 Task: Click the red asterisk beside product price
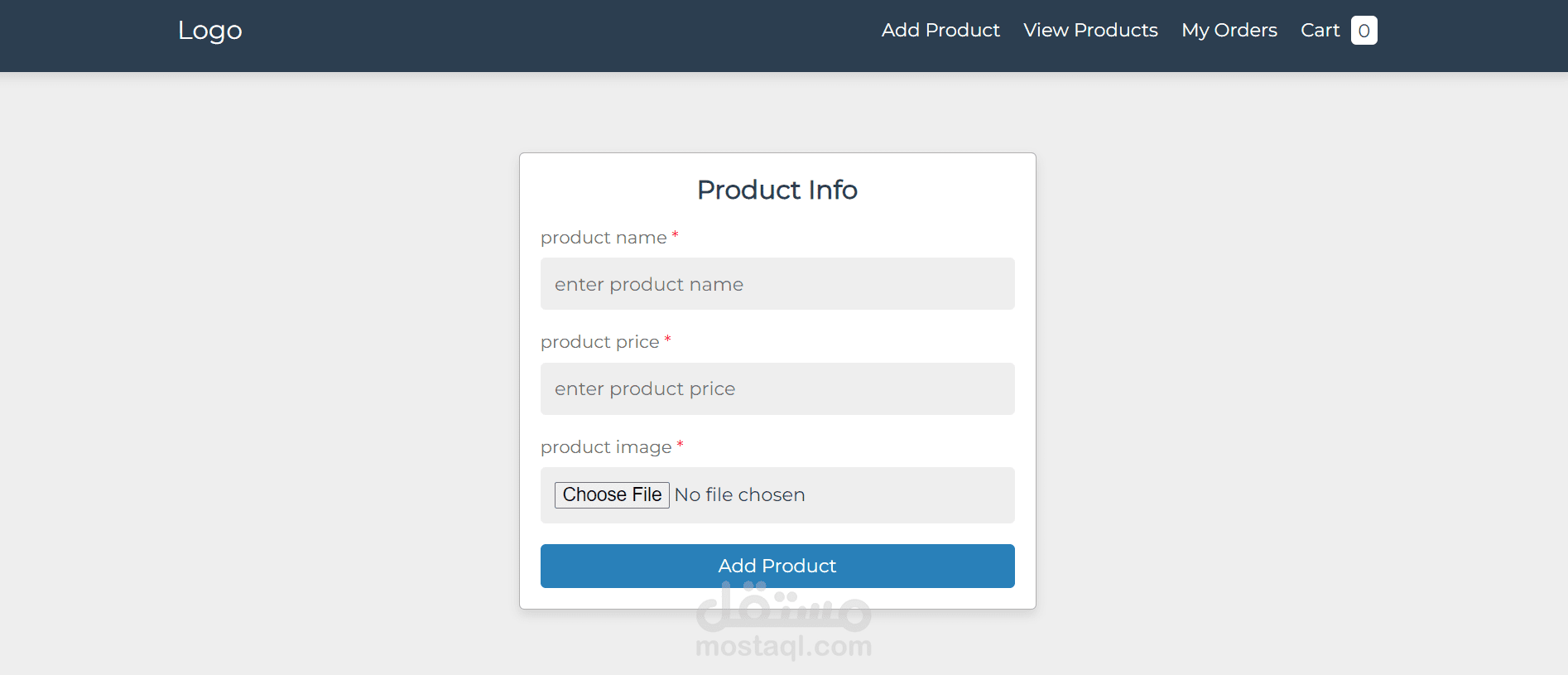pyautogui.click(x=667, y=340)
